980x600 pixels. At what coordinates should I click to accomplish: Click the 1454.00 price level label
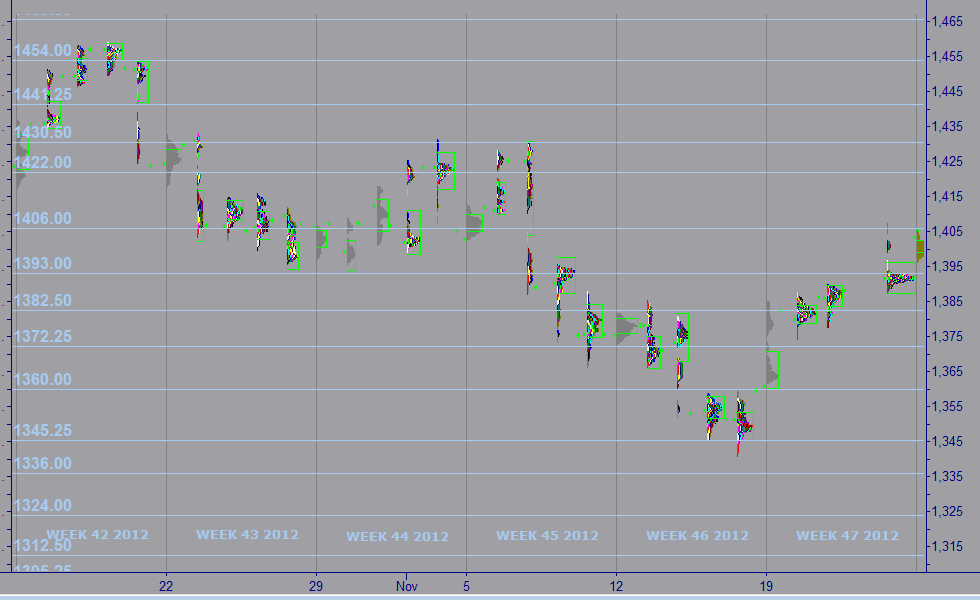(42, 51)
